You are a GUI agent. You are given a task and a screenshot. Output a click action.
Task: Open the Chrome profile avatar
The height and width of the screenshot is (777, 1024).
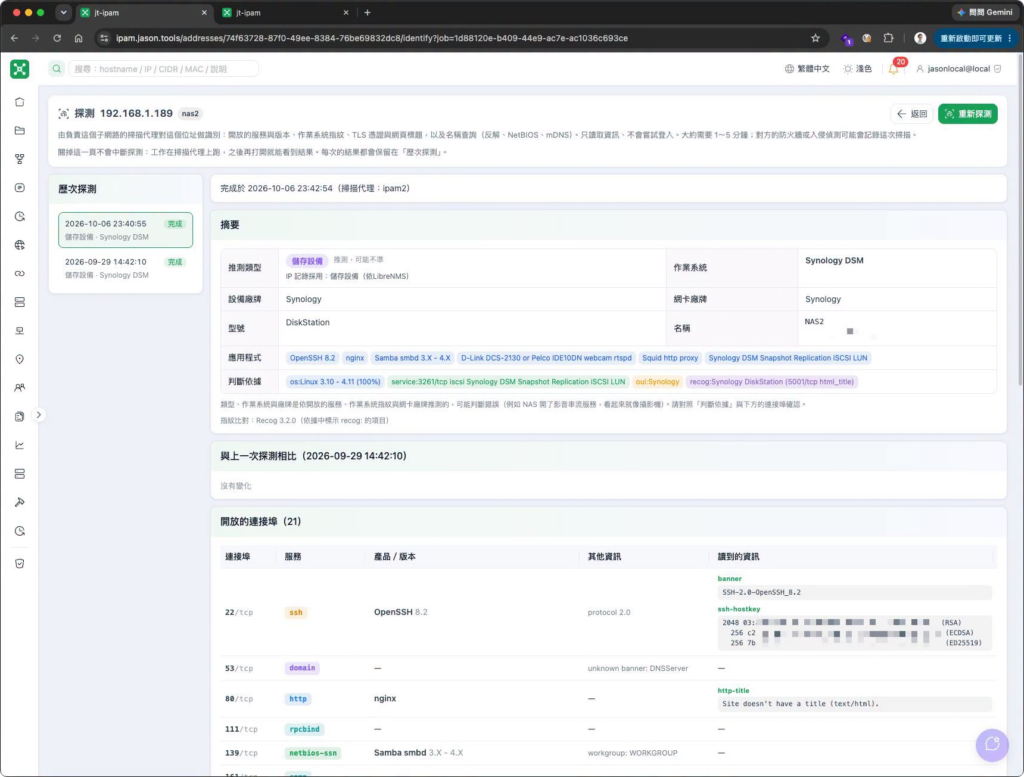click(x=920, y=39)
